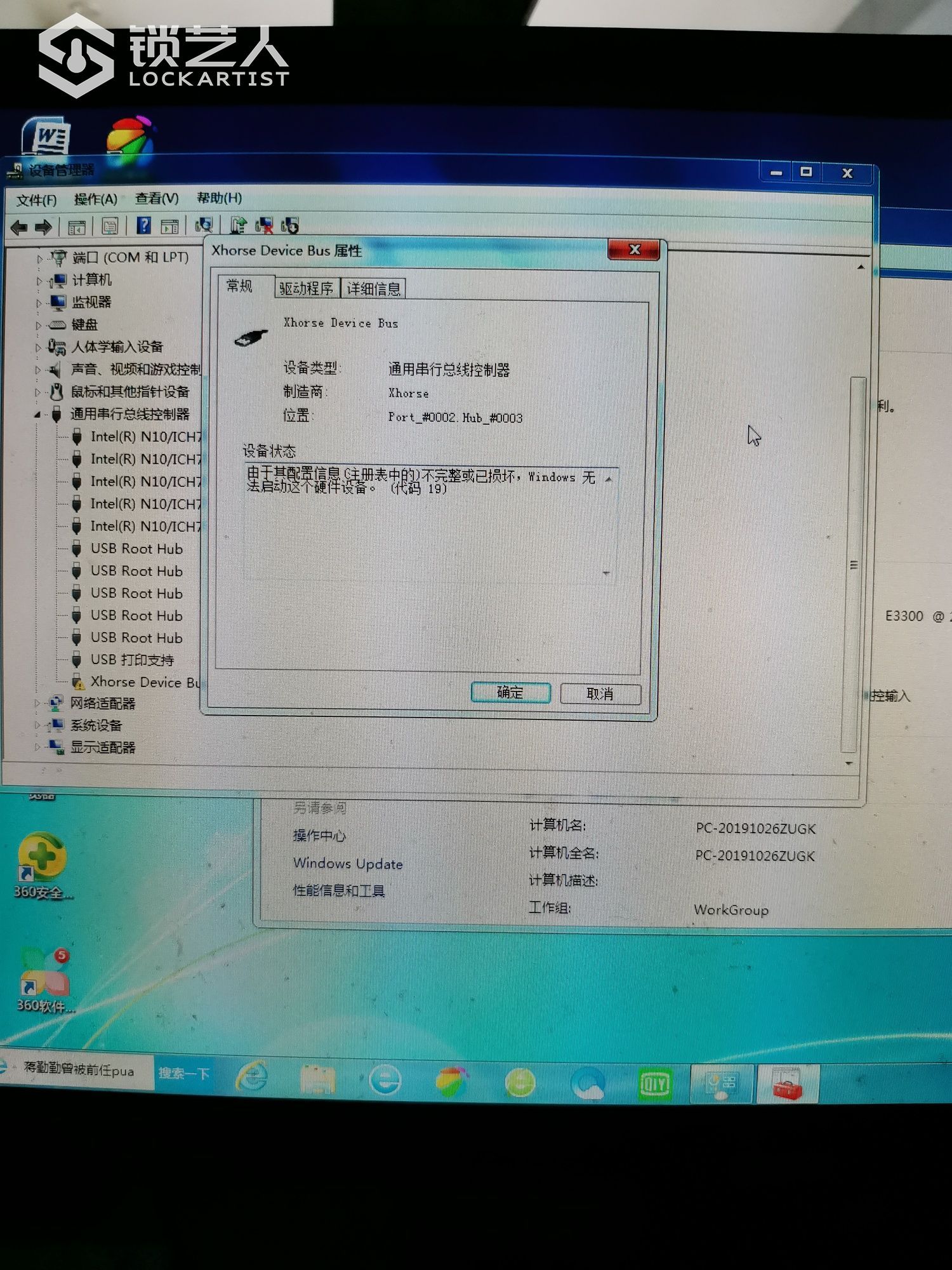Click the 搜索一下 taskbar search button

pyautogui.click(x=184, y=1073)
